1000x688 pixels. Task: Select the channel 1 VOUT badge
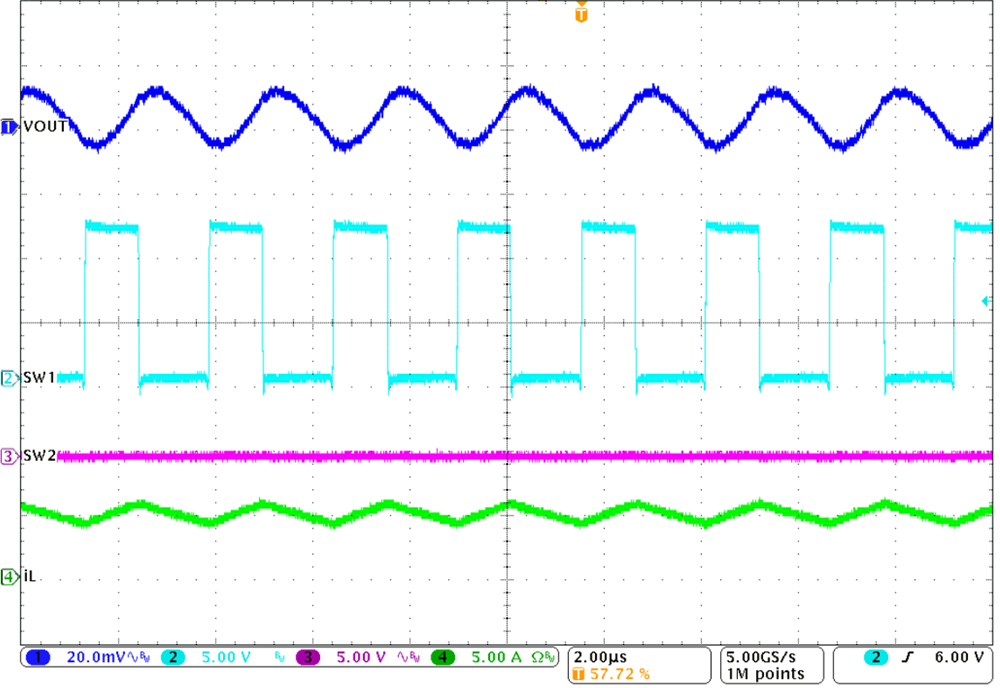click(9, 126)
